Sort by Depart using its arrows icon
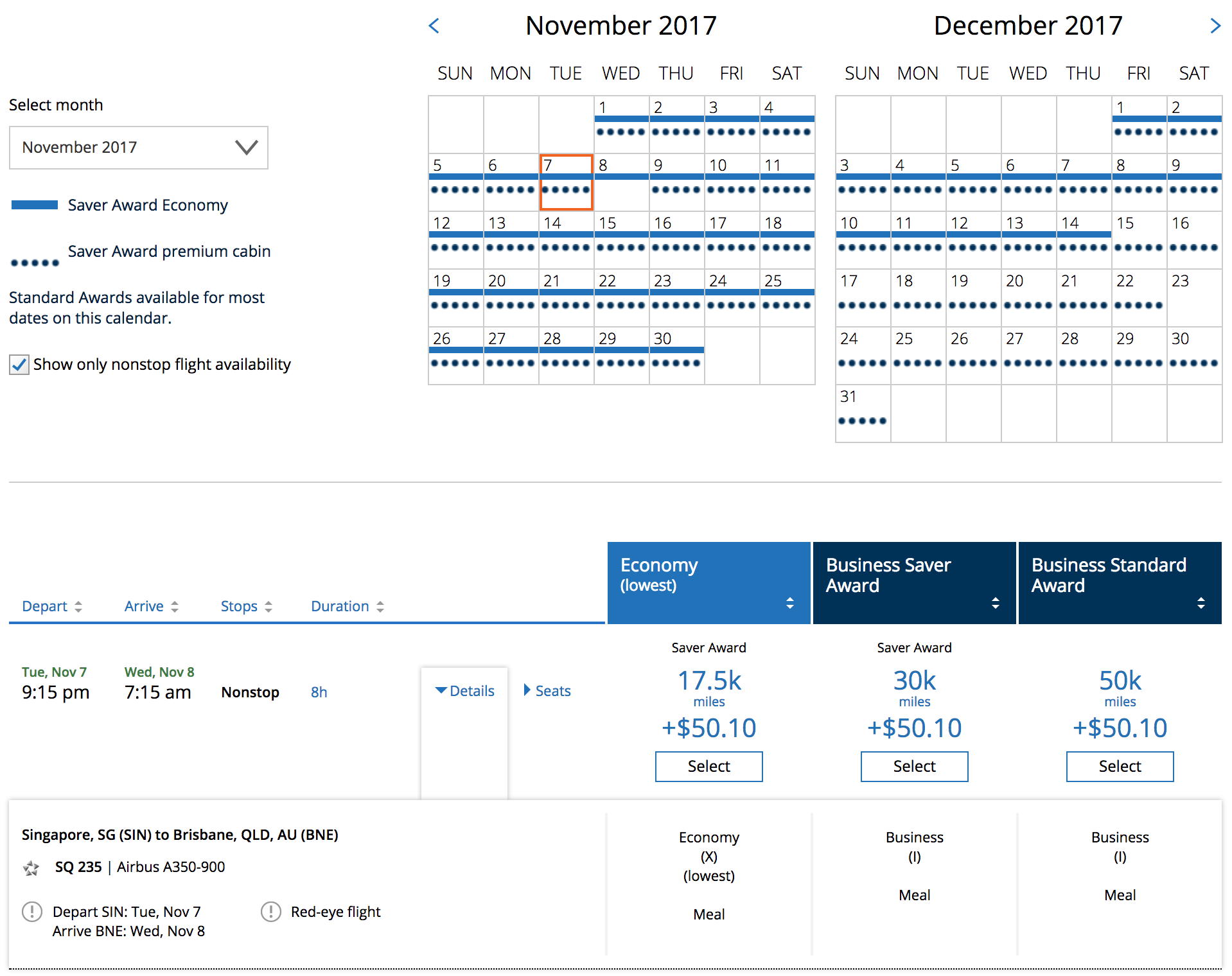 tap(78, 607)
